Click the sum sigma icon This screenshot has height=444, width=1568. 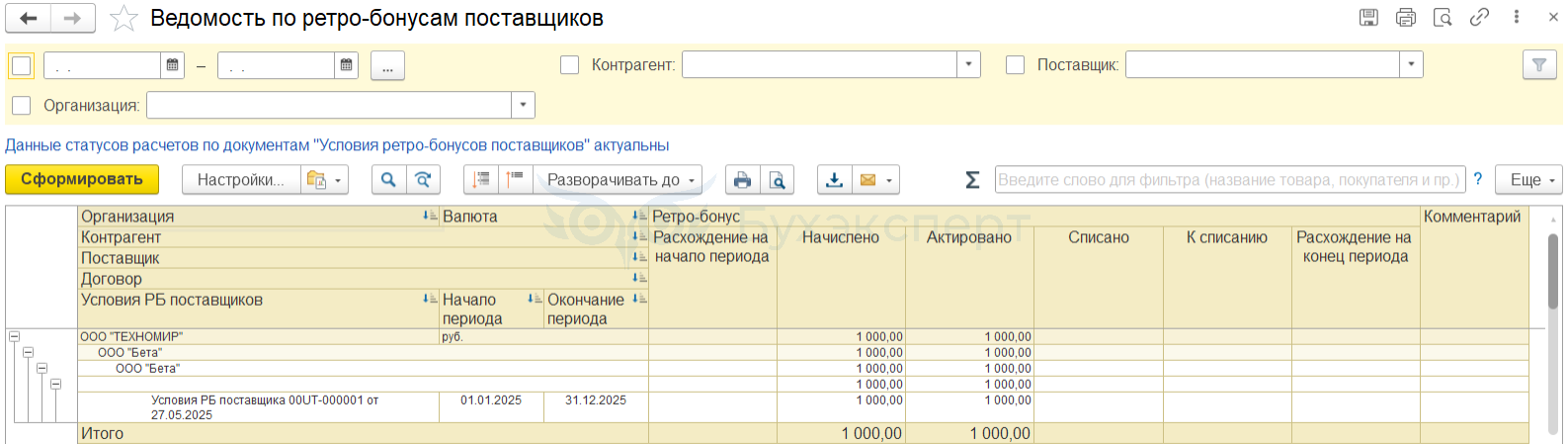tap(972, 180)
